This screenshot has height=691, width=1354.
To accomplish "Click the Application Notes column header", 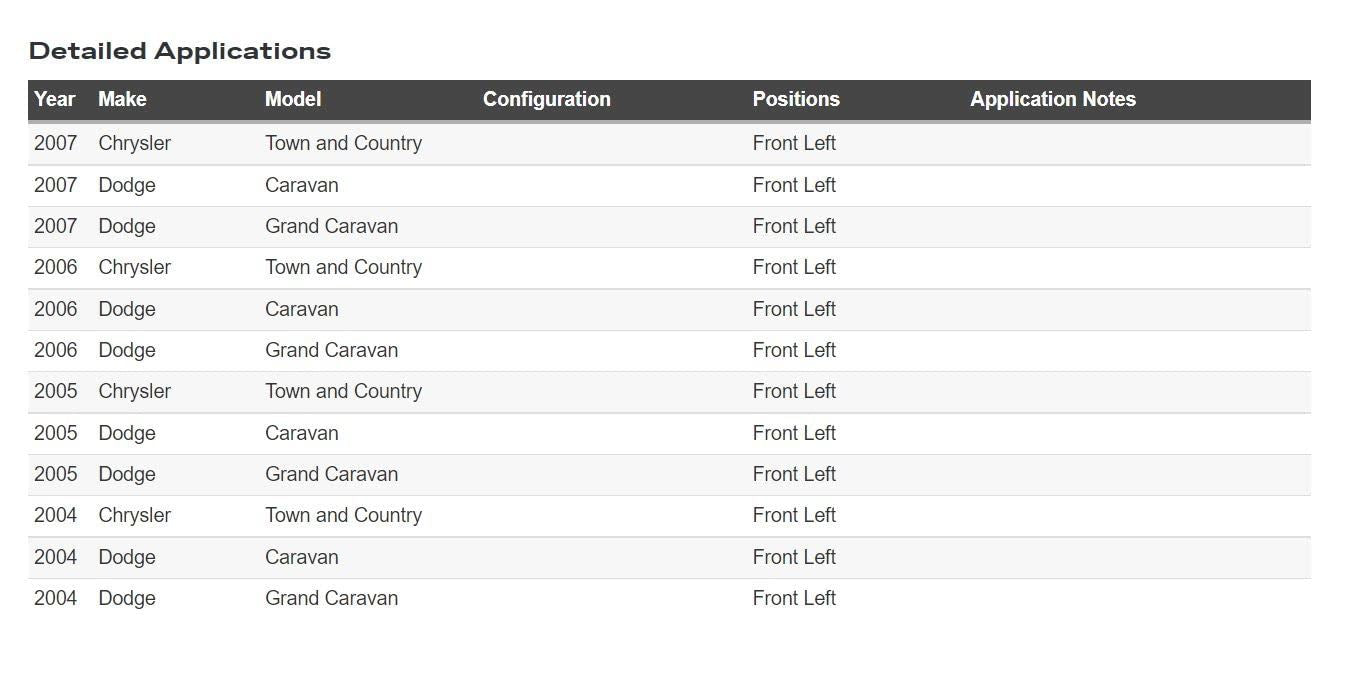I will pyautogui.click(x=1053, y=99).
